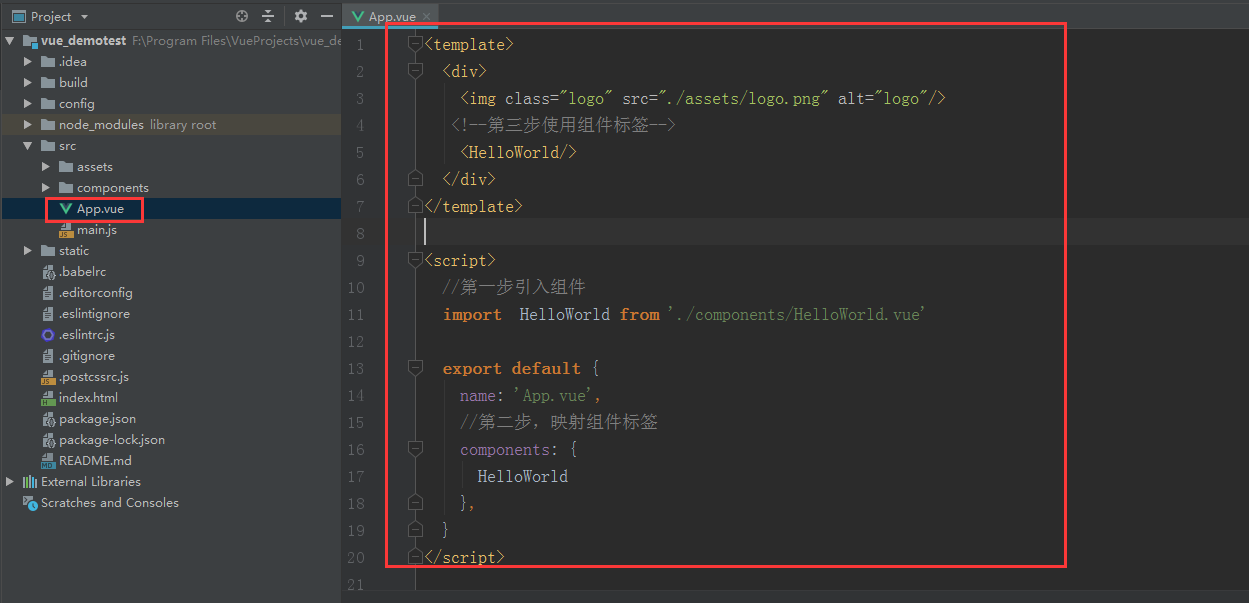Click the .gitignore file icon
The height and width of the screenshot is (603, 1249).
48,356
